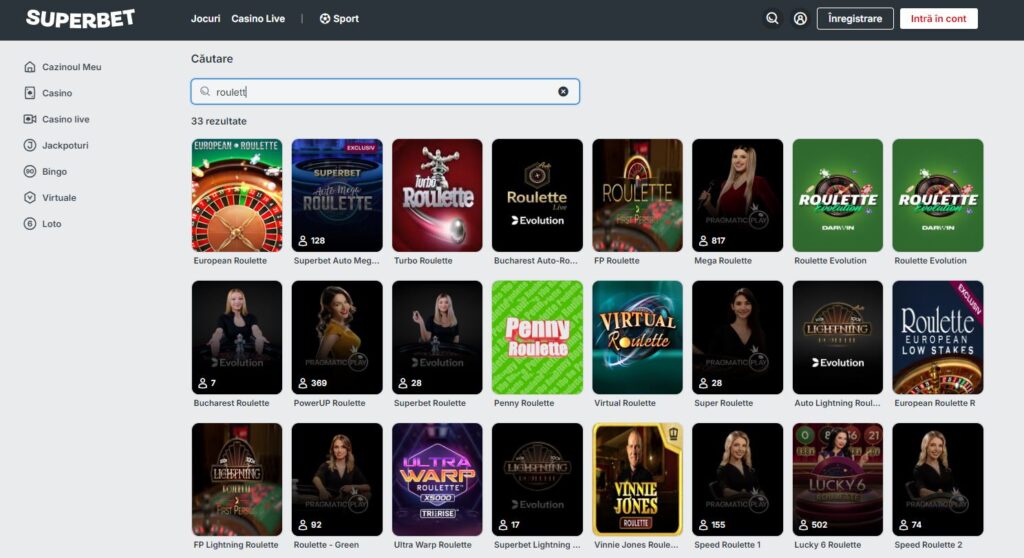The image size is (1024, 558).
Task: Open the user account profile icon
Action: tap(800, 18)
